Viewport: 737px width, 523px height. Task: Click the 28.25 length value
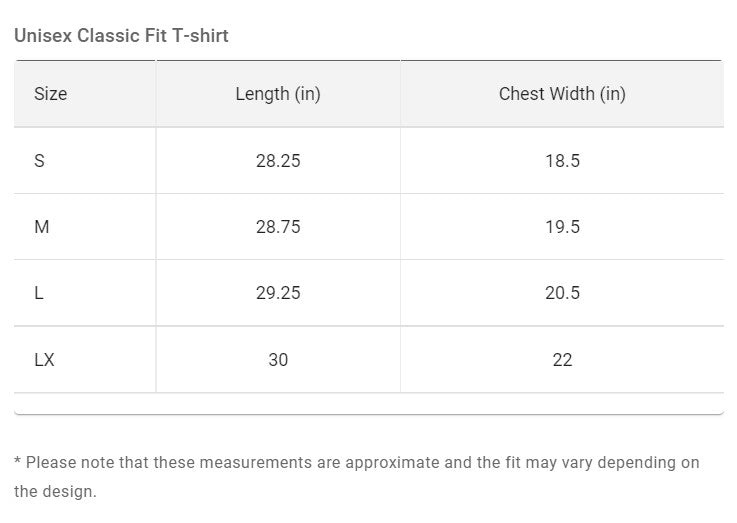278,160
